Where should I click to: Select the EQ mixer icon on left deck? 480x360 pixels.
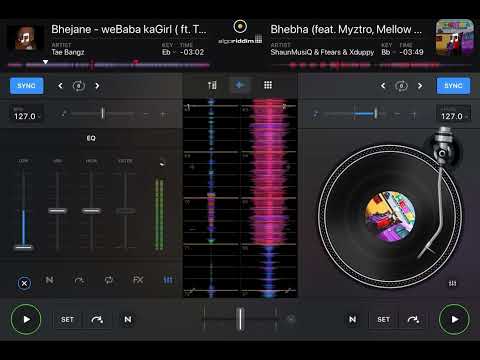click(168, 280)
